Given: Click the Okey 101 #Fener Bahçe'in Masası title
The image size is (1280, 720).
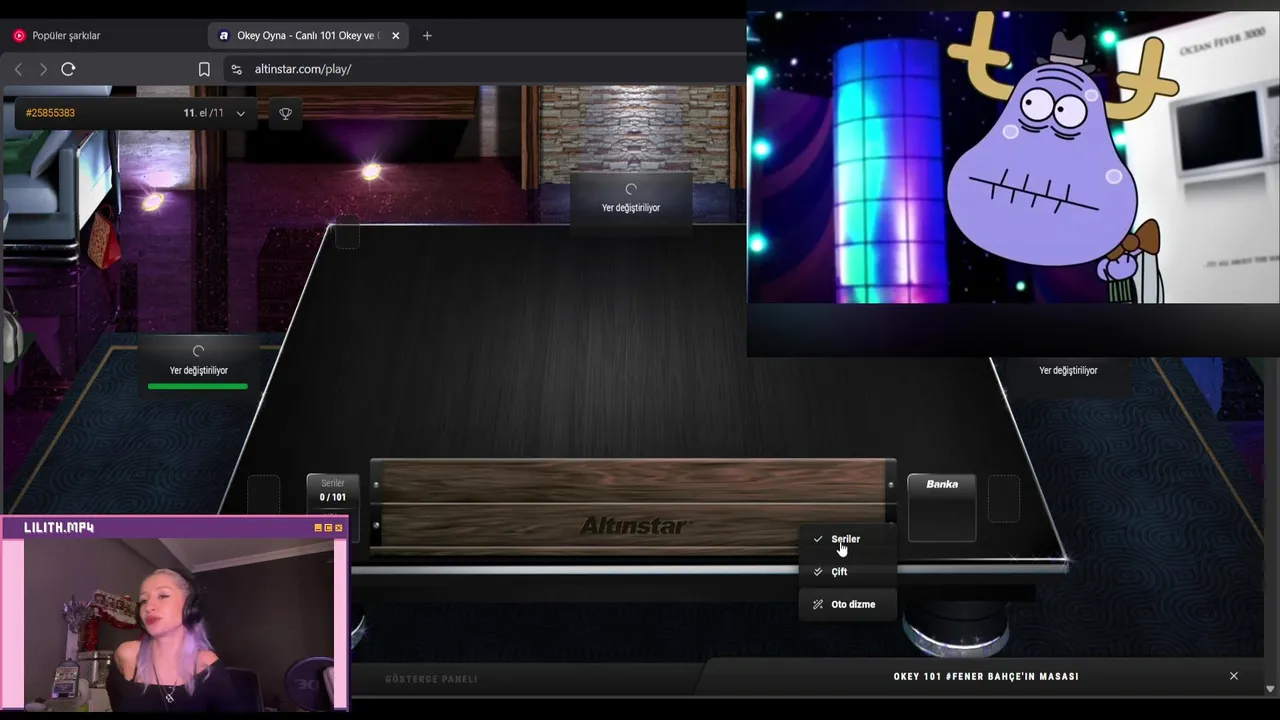Looking at the screenshot, I should click(986, 676).
